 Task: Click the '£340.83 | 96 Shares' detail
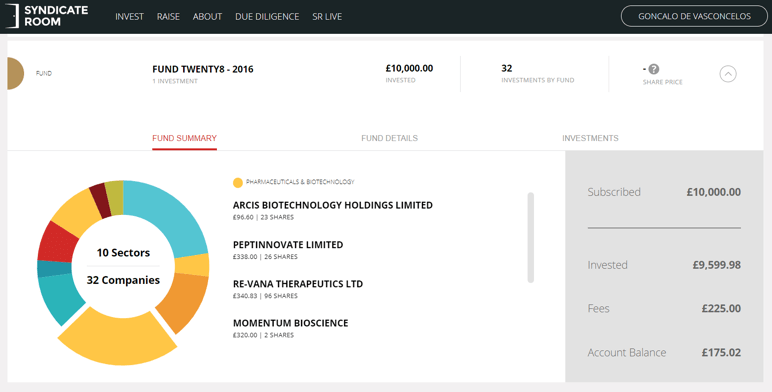(265, 296)
